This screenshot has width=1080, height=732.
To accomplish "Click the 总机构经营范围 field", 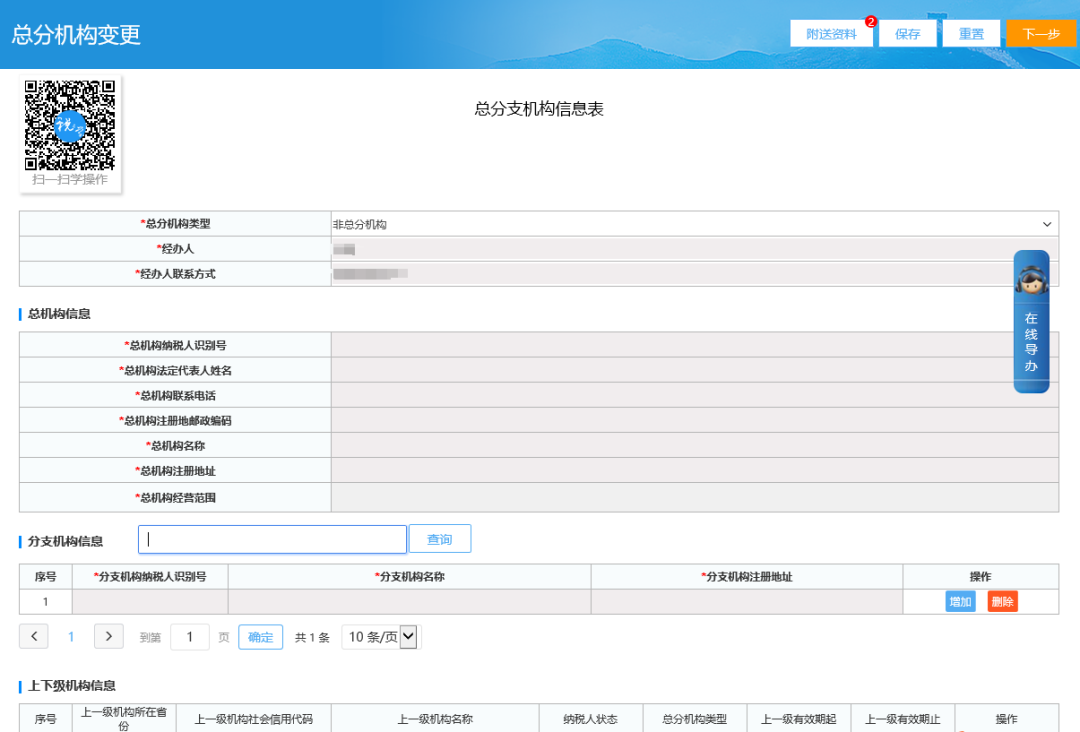I will coord(694,498).
